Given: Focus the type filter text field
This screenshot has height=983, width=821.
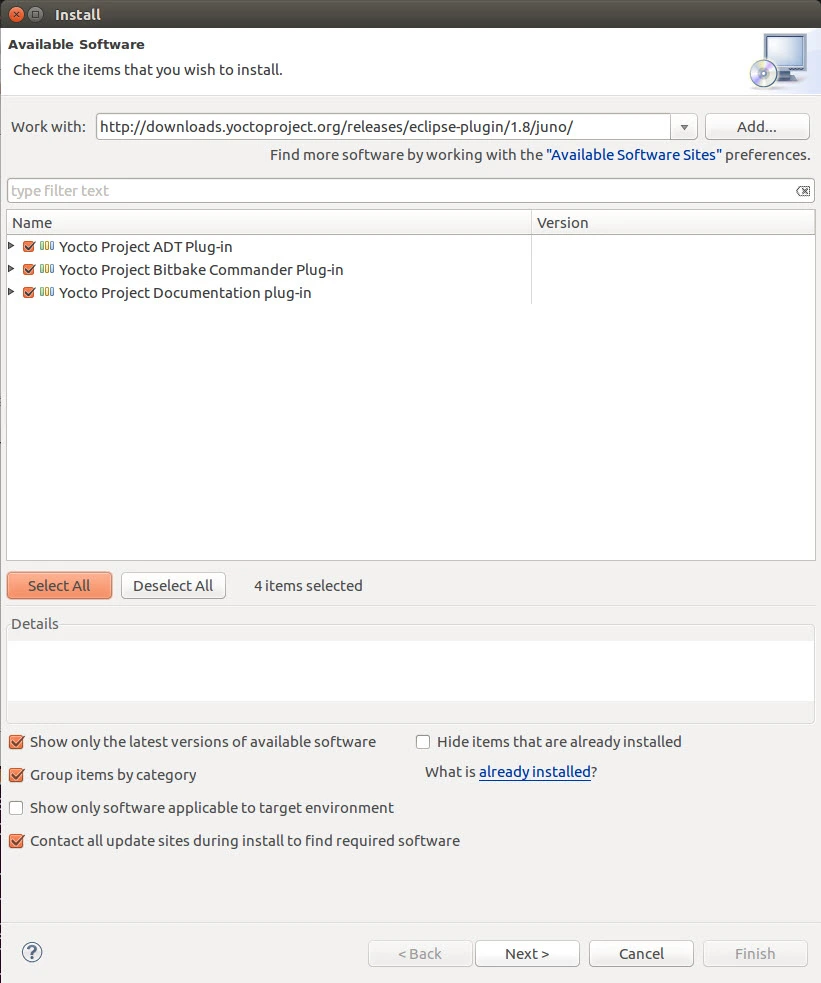Looking at the screenshot, I should pyautogui.click(x=400, y=191).
